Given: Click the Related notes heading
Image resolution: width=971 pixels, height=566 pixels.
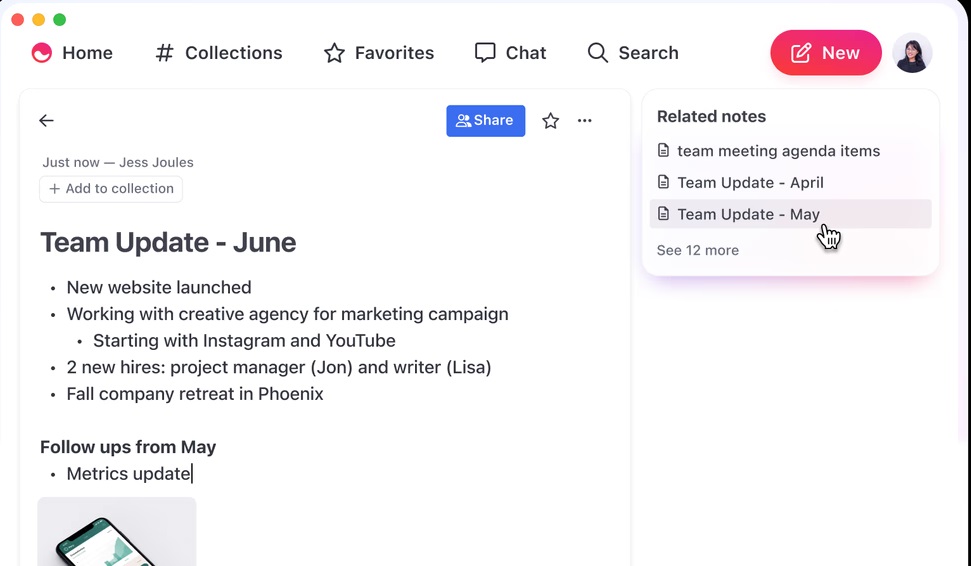Looking at the screenshot, I should pos(712,116).
